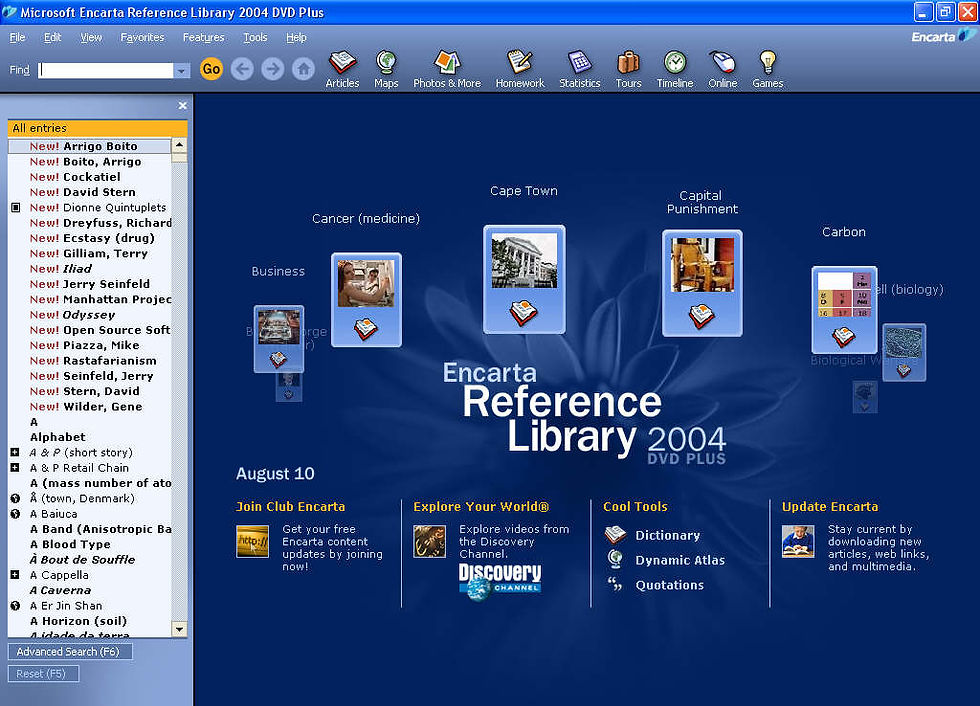The image size is (980, 706).
Task: Open the Cancer (medicine) article card
Action: click(366, 299)
